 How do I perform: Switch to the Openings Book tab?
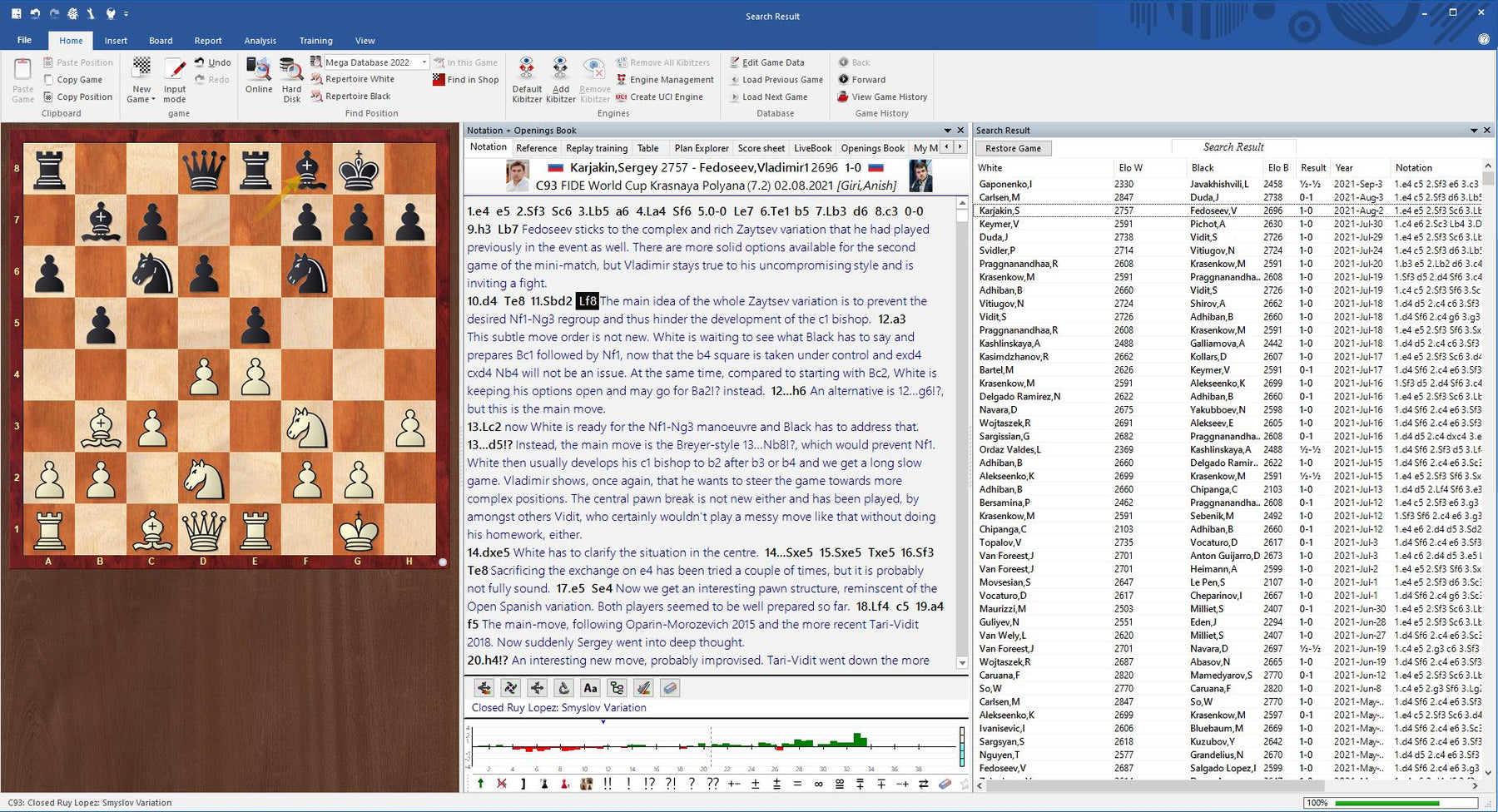point(872,147)
